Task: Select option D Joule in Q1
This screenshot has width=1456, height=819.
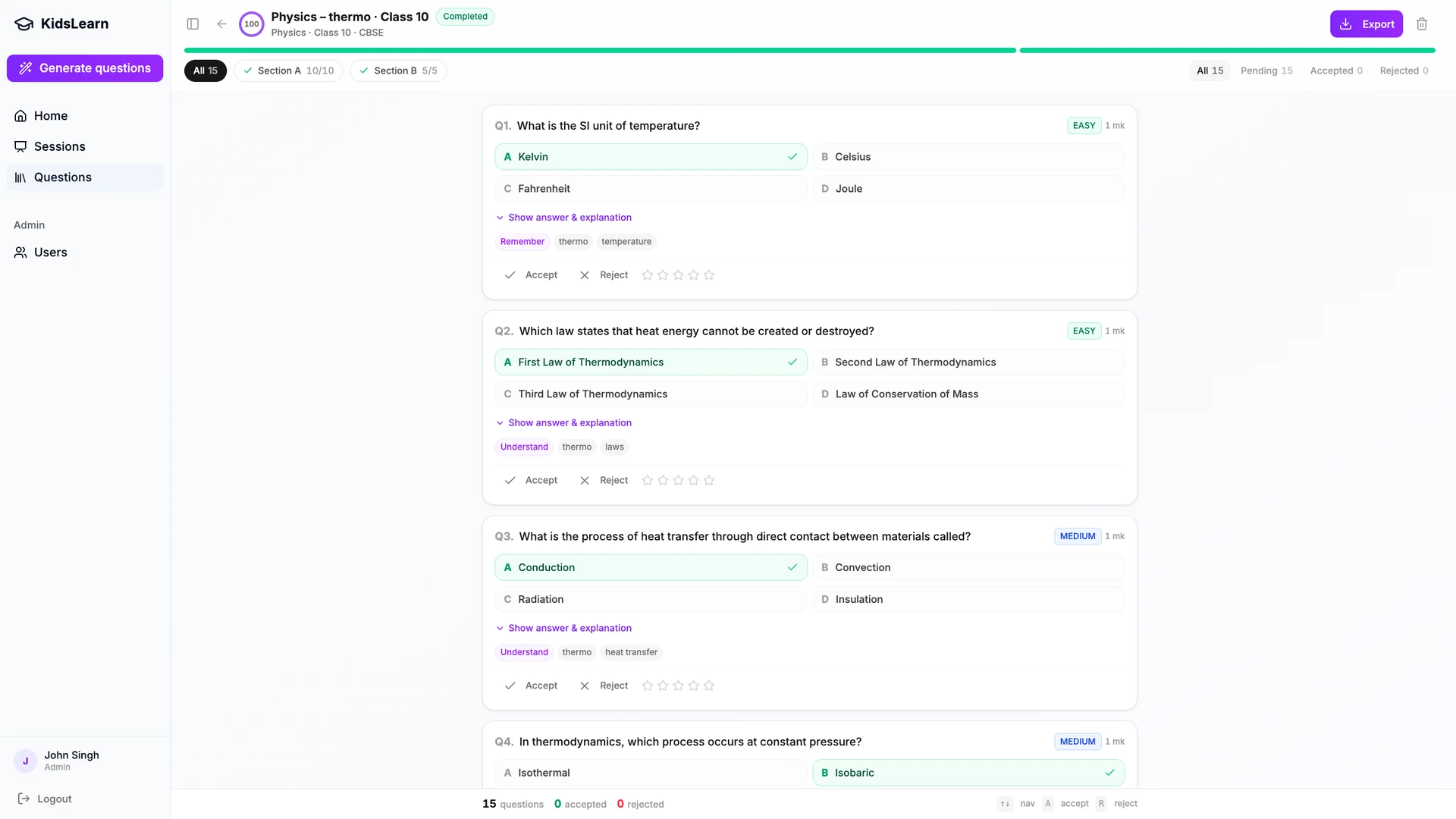Action: [968, 189]
